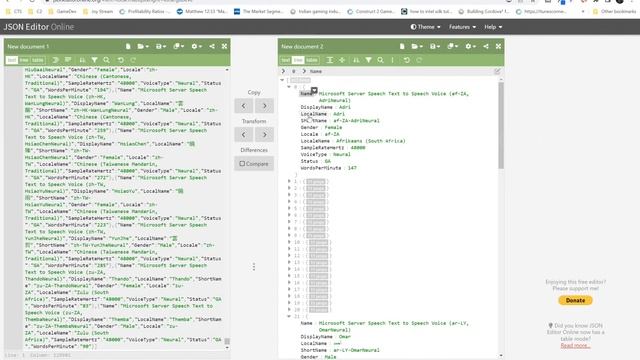Expand tree item 10
Screen dimensions: 640x360
coord(289,242)
